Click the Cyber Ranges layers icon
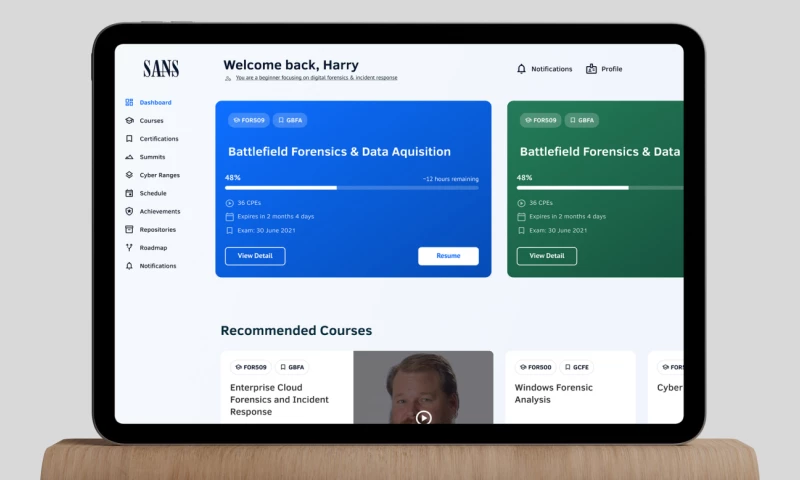 pos(129,175)
